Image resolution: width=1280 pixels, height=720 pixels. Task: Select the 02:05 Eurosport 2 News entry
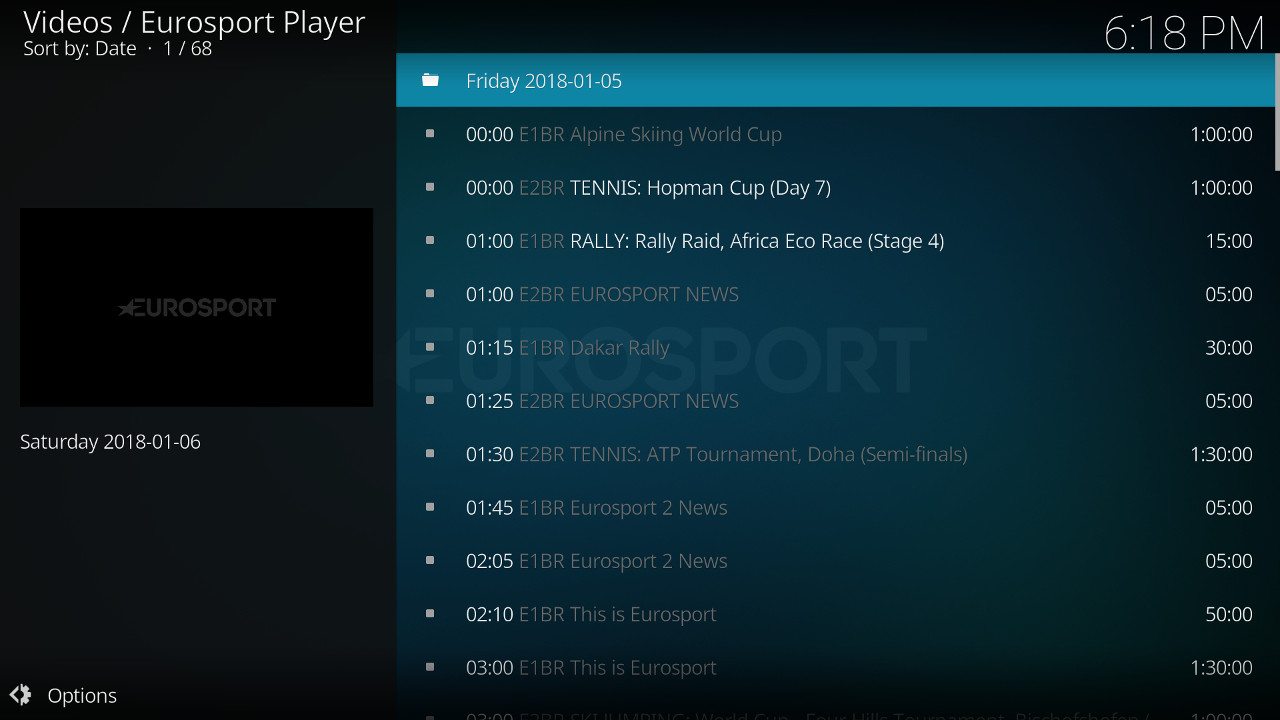click(596, 561)
